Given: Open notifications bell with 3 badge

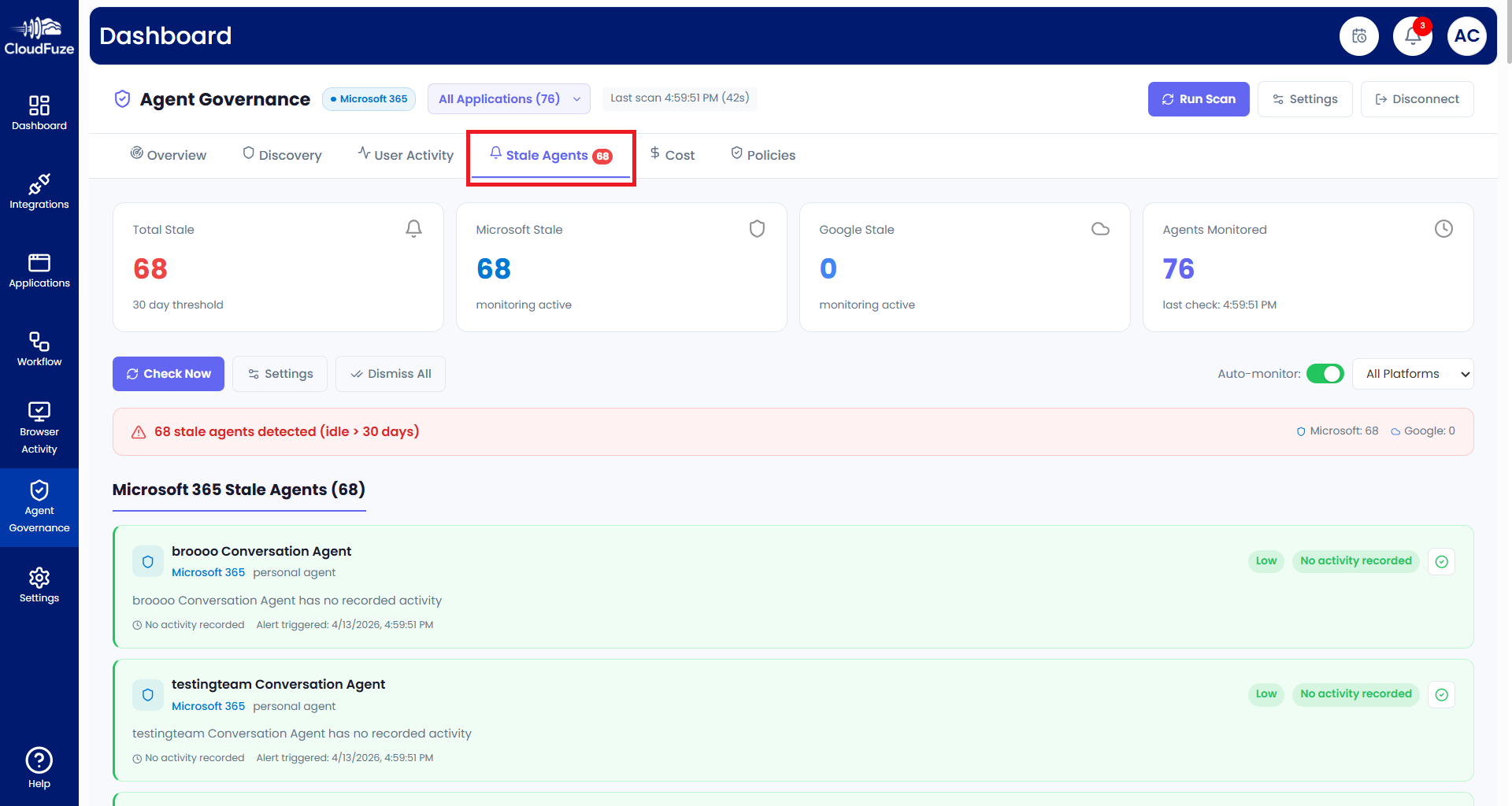Looking at the screenshot, I should [x=1413, y=36].
